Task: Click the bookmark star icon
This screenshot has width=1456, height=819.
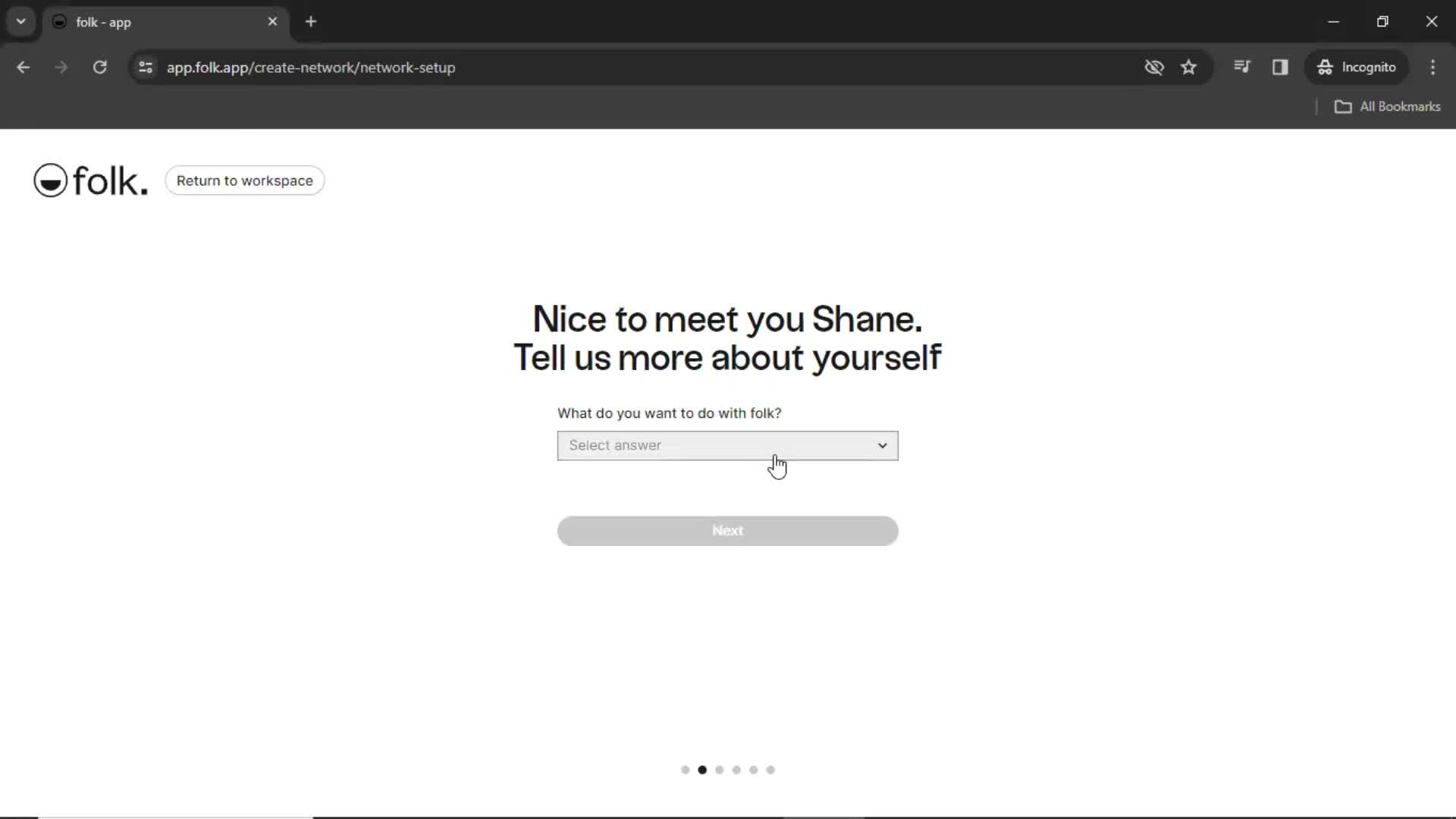Action: (x=1188, y=67)
